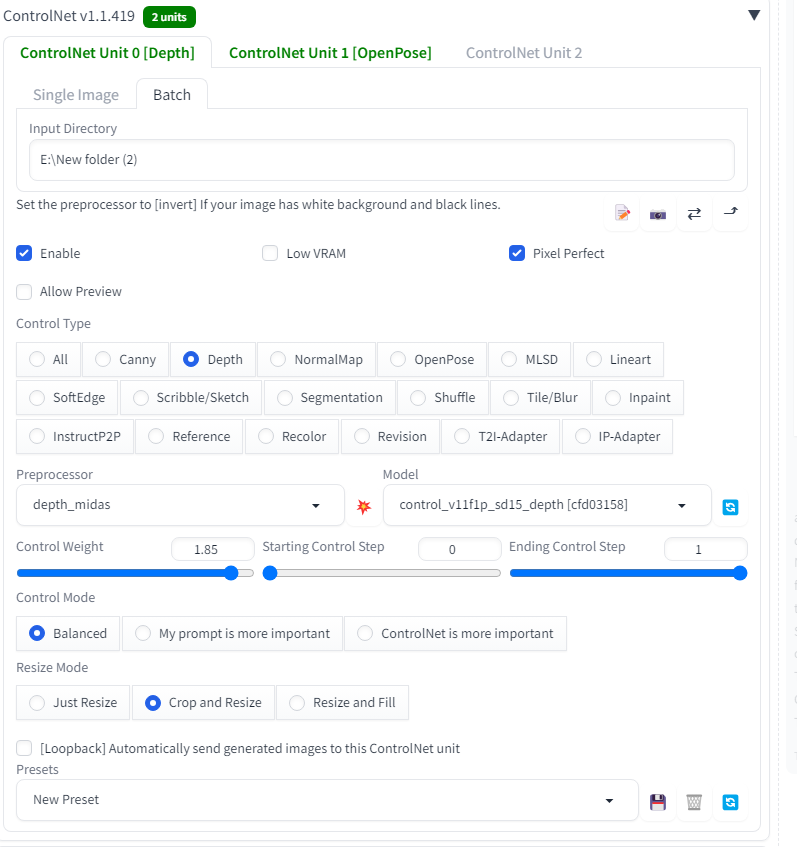Open the Presets dropdown
This screenshot has height=847, width=797.
coord(326,800)
